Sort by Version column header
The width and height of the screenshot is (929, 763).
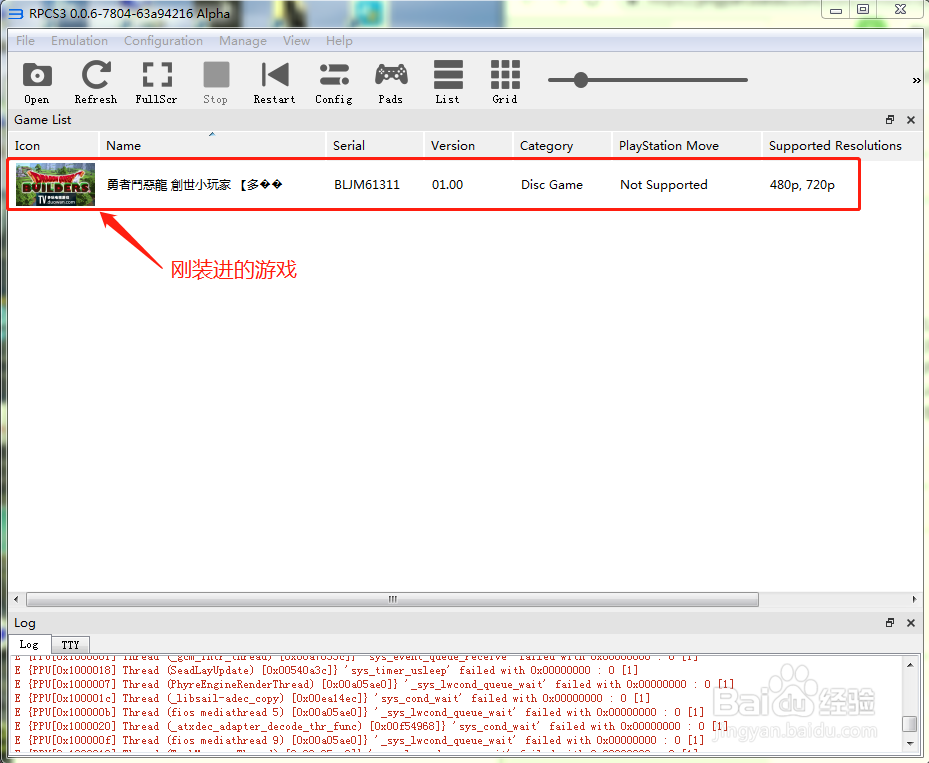click(468, 145)
